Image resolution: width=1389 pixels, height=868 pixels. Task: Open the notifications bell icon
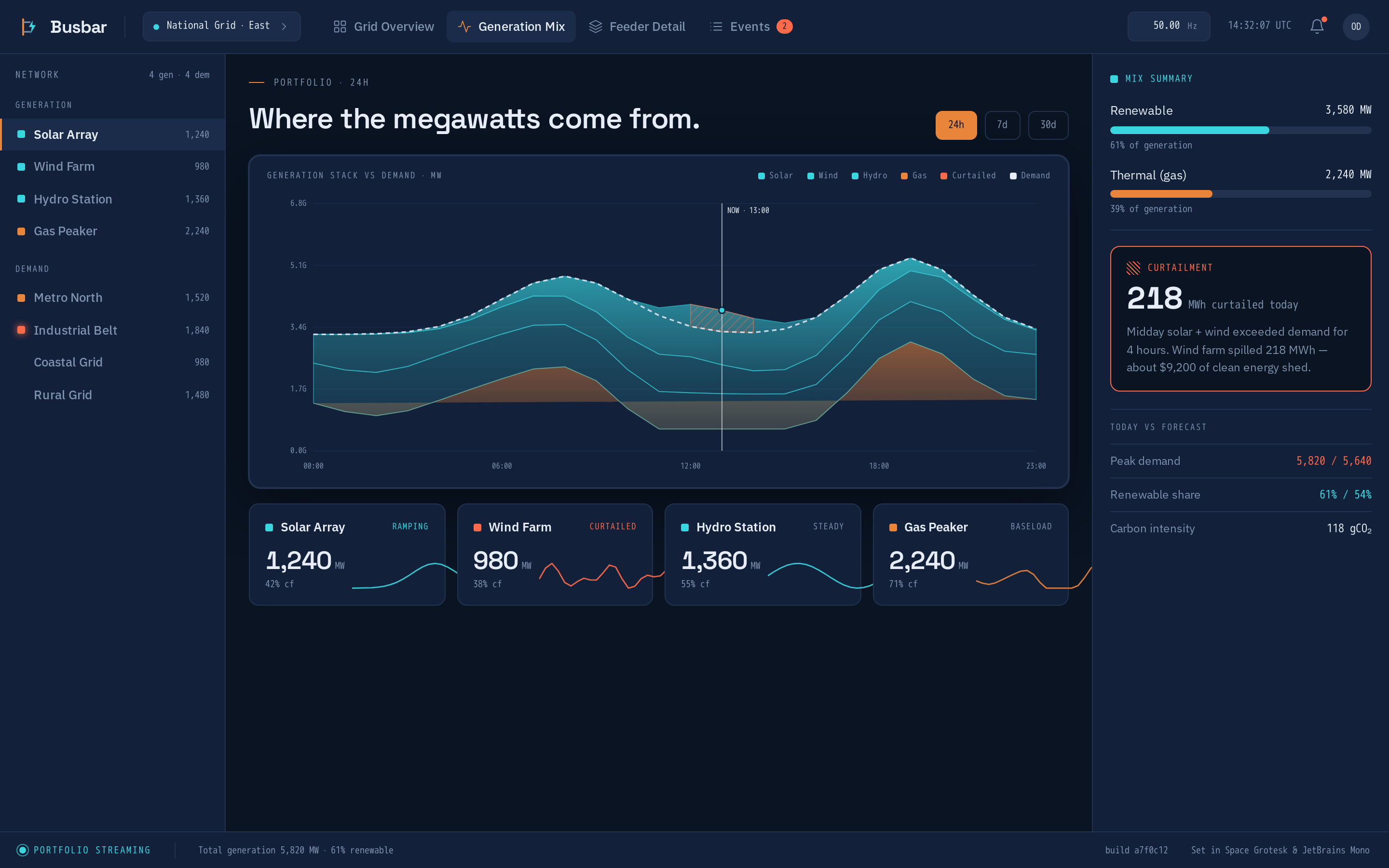[1317, 27]
